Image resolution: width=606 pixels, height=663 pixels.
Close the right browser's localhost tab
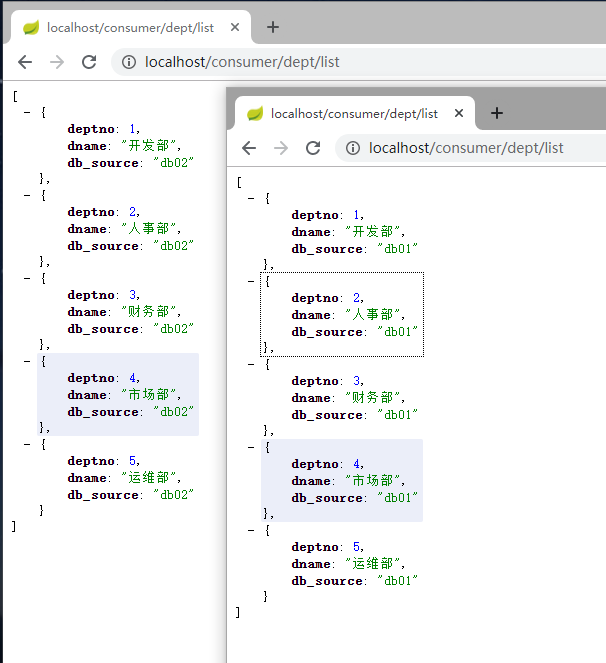tap(460, 113)
